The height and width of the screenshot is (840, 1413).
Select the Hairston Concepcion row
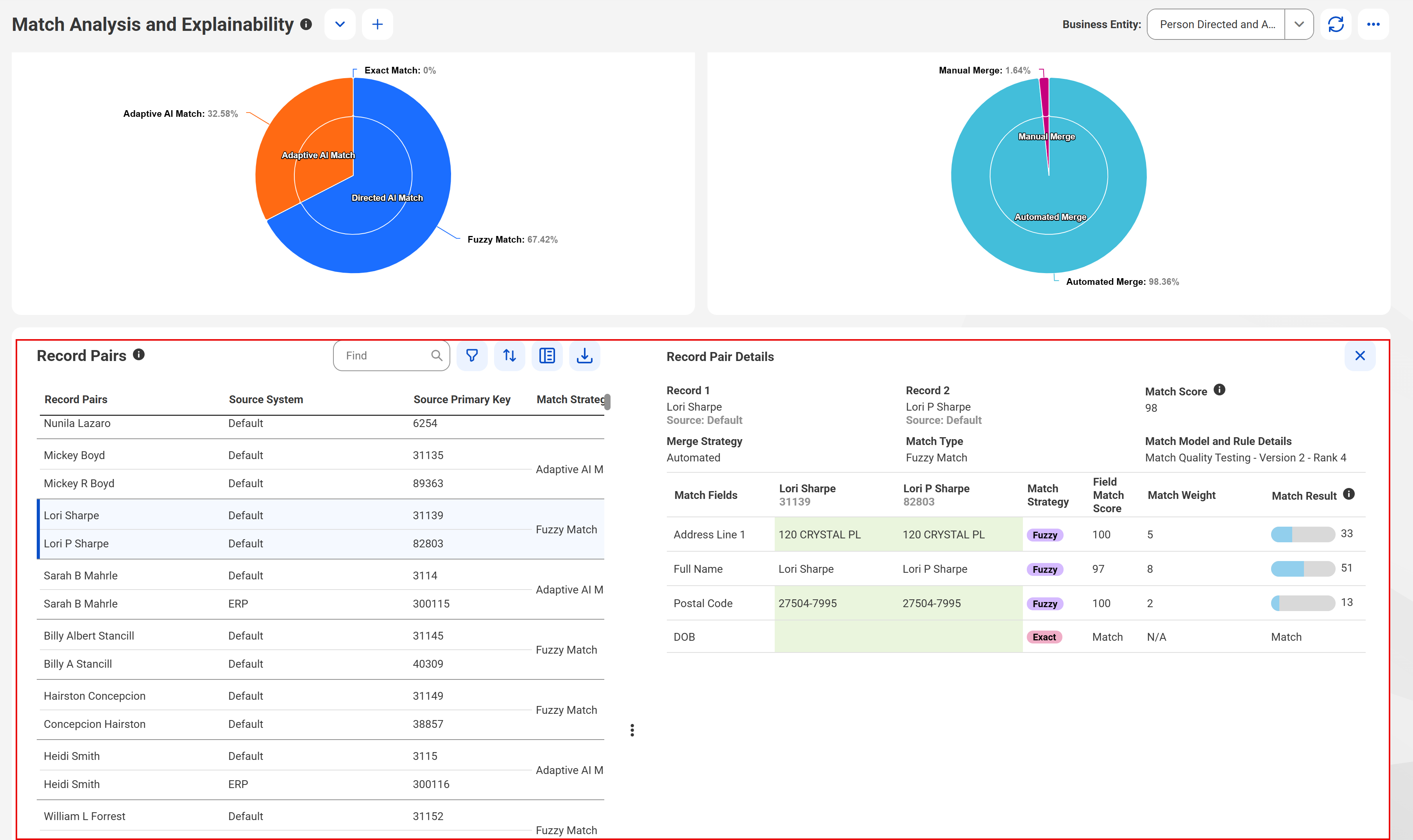pos(285,696)
